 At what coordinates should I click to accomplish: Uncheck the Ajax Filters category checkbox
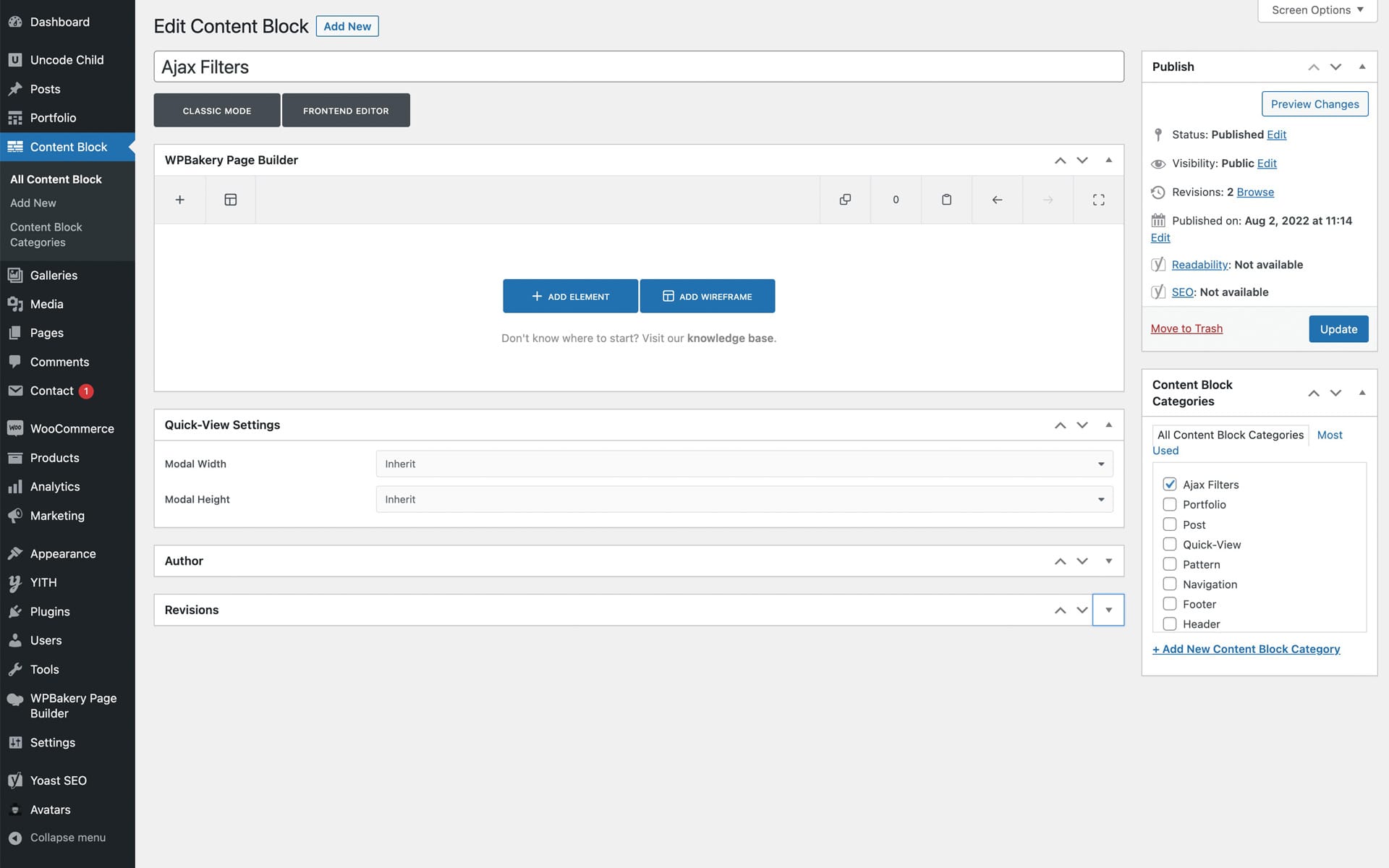pyautogui.click(x=1170, y=485)
